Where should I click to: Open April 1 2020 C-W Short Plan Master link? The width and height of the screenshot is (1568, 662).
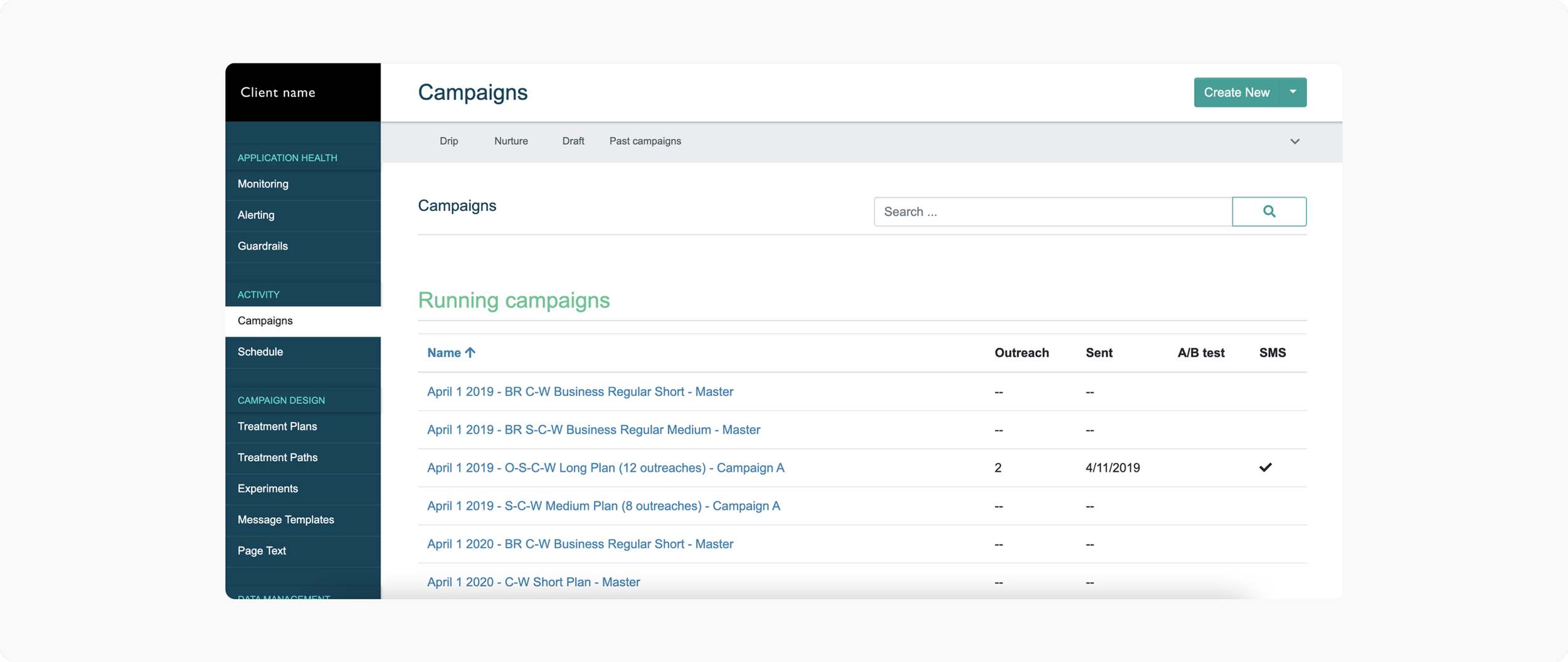click(x=534, y=582)
